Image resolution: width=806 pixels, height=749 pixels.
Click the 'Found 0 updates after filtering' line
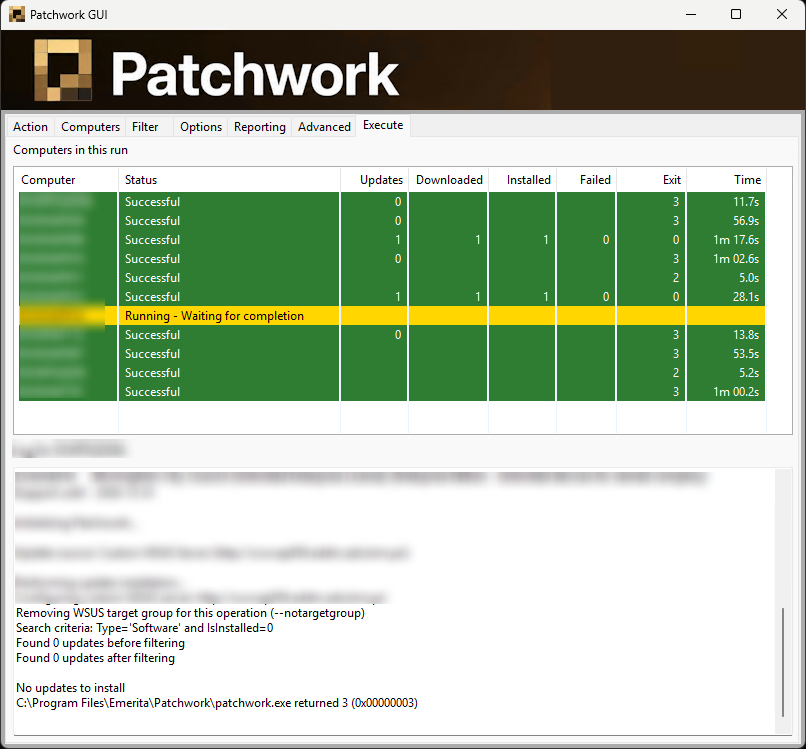point(95,658)
